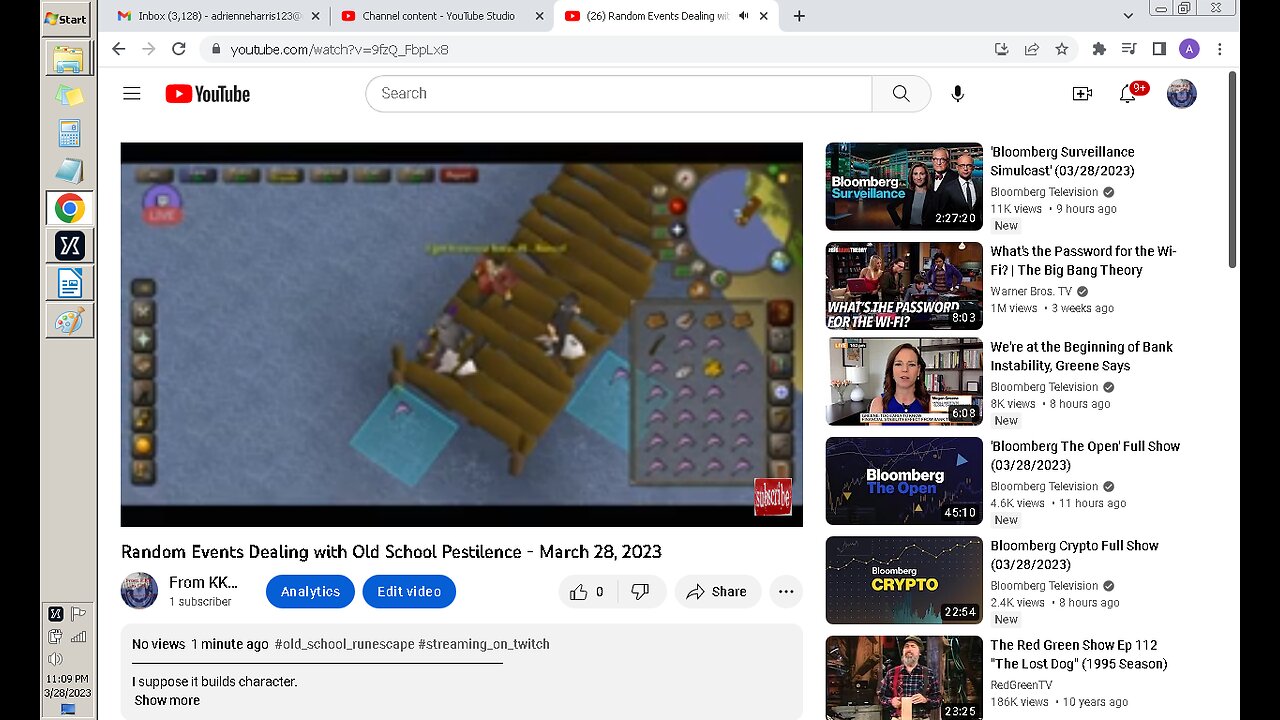
Task: Bookmark this page with the star
Action: (x=1062, y=49)
